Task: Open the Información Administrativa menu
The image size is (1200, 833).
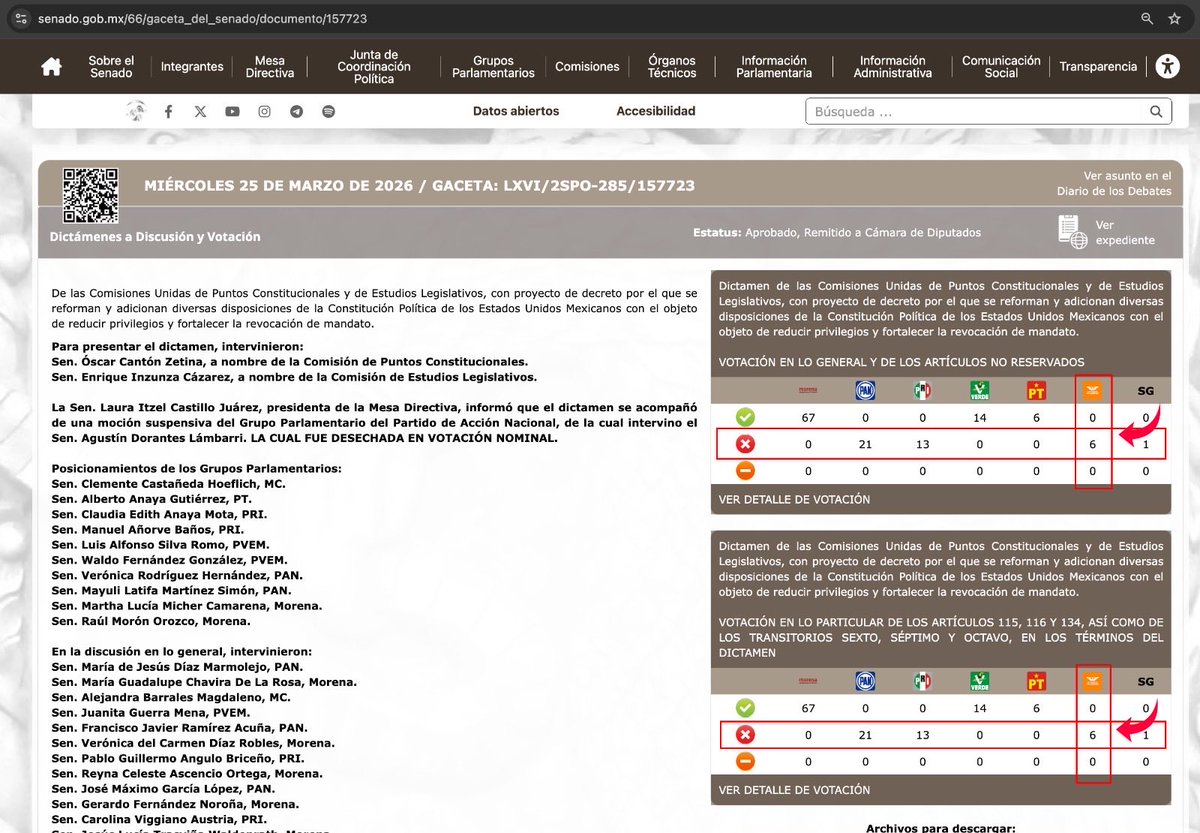Action: [893, 67]
